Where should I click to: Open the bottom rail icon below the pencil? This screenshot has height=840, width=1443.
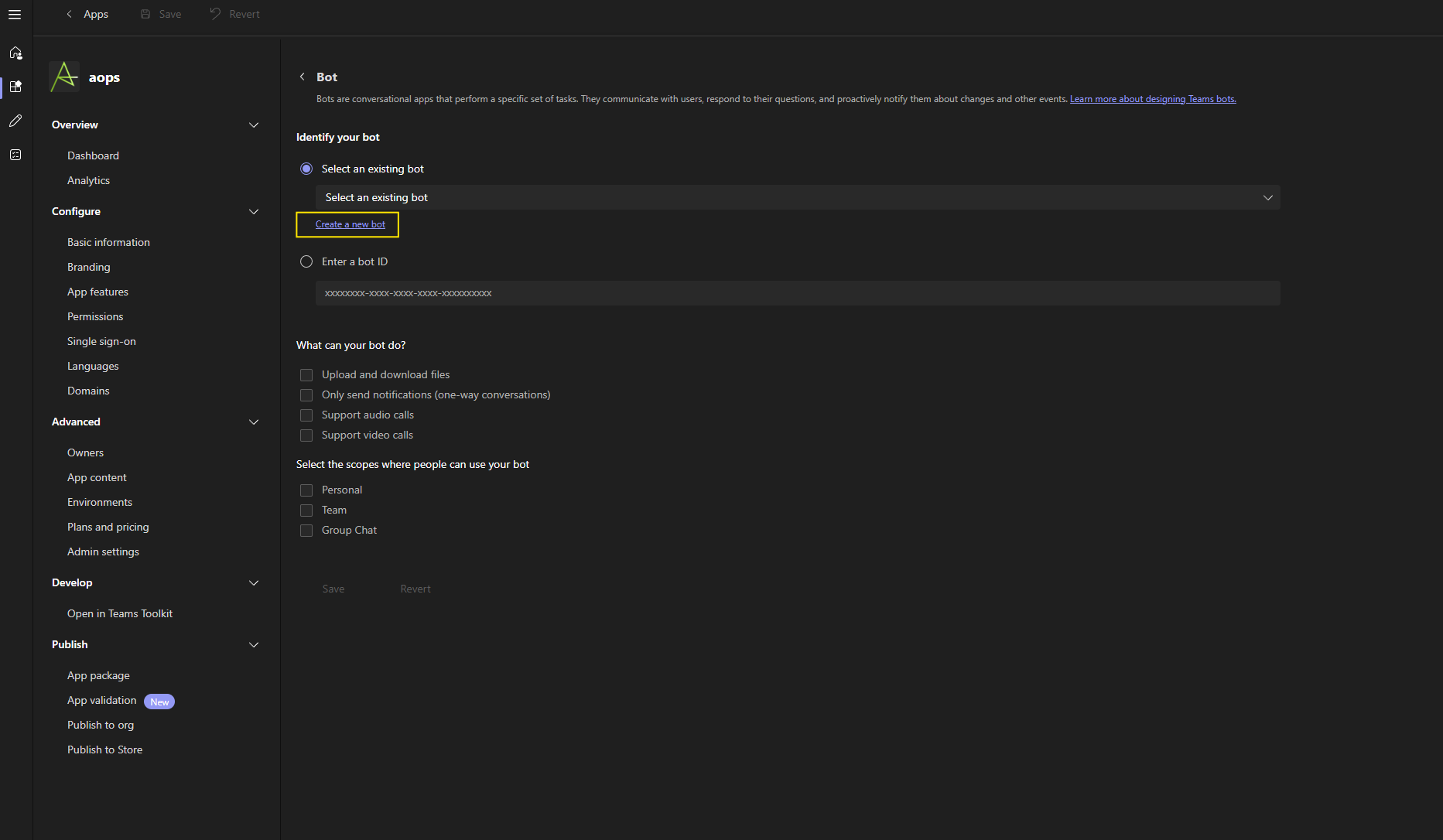coord(15,155)
